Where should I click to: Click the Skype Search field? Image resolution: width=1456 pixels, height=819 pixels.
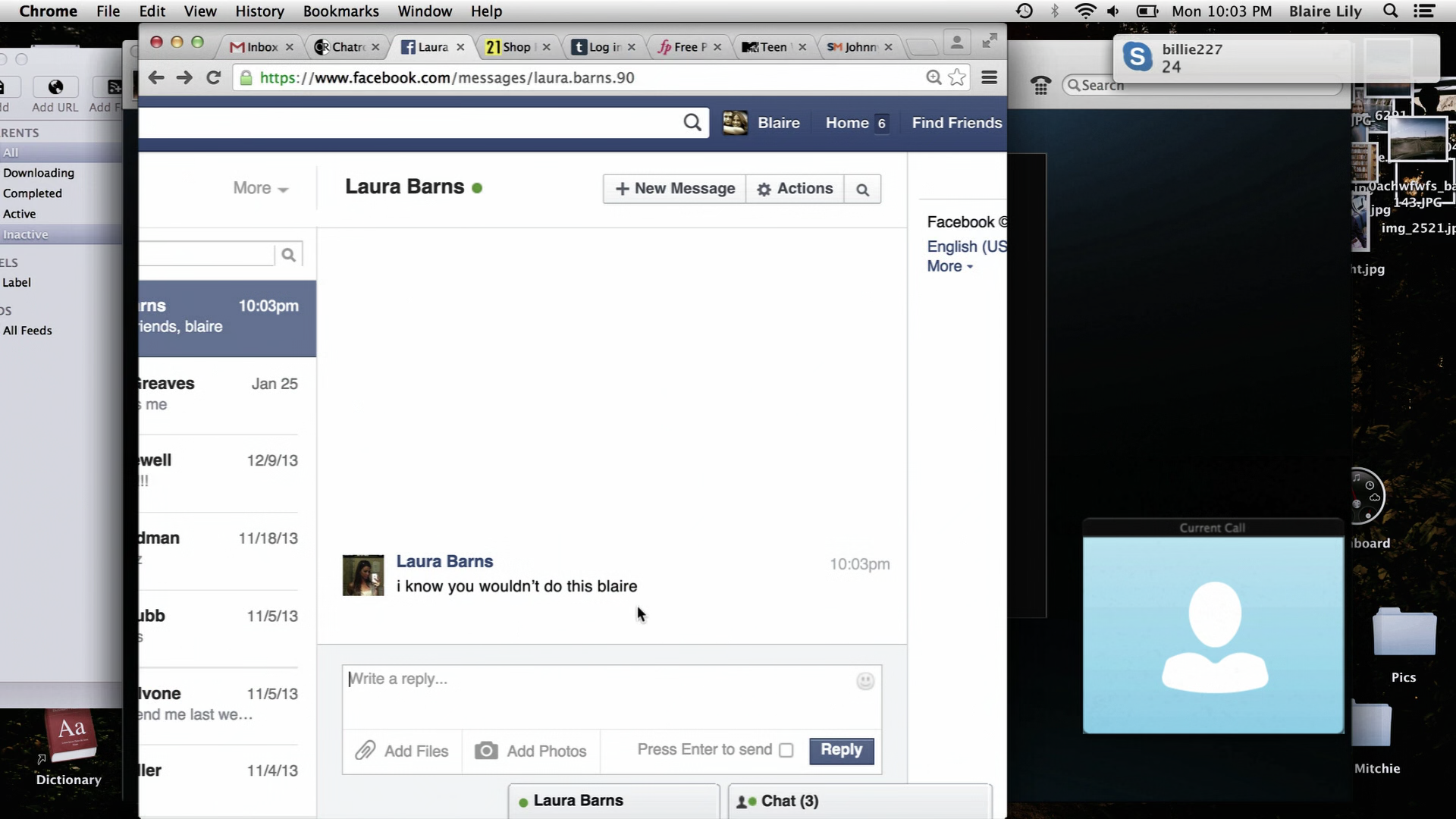(1202, 85)
